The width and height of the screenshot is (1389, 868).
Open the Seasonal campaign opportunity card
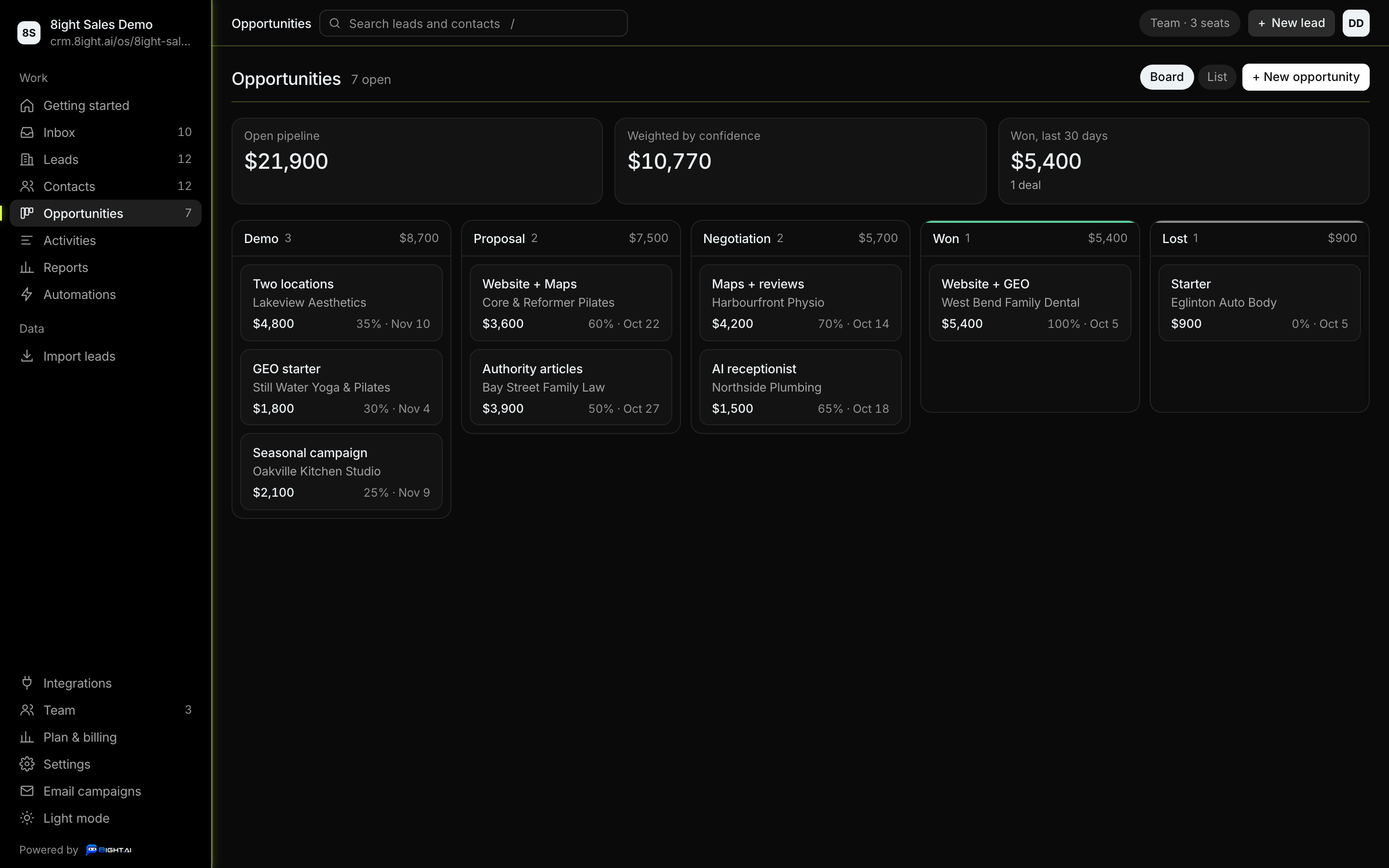pyautogui.click(x=341, y=472)
